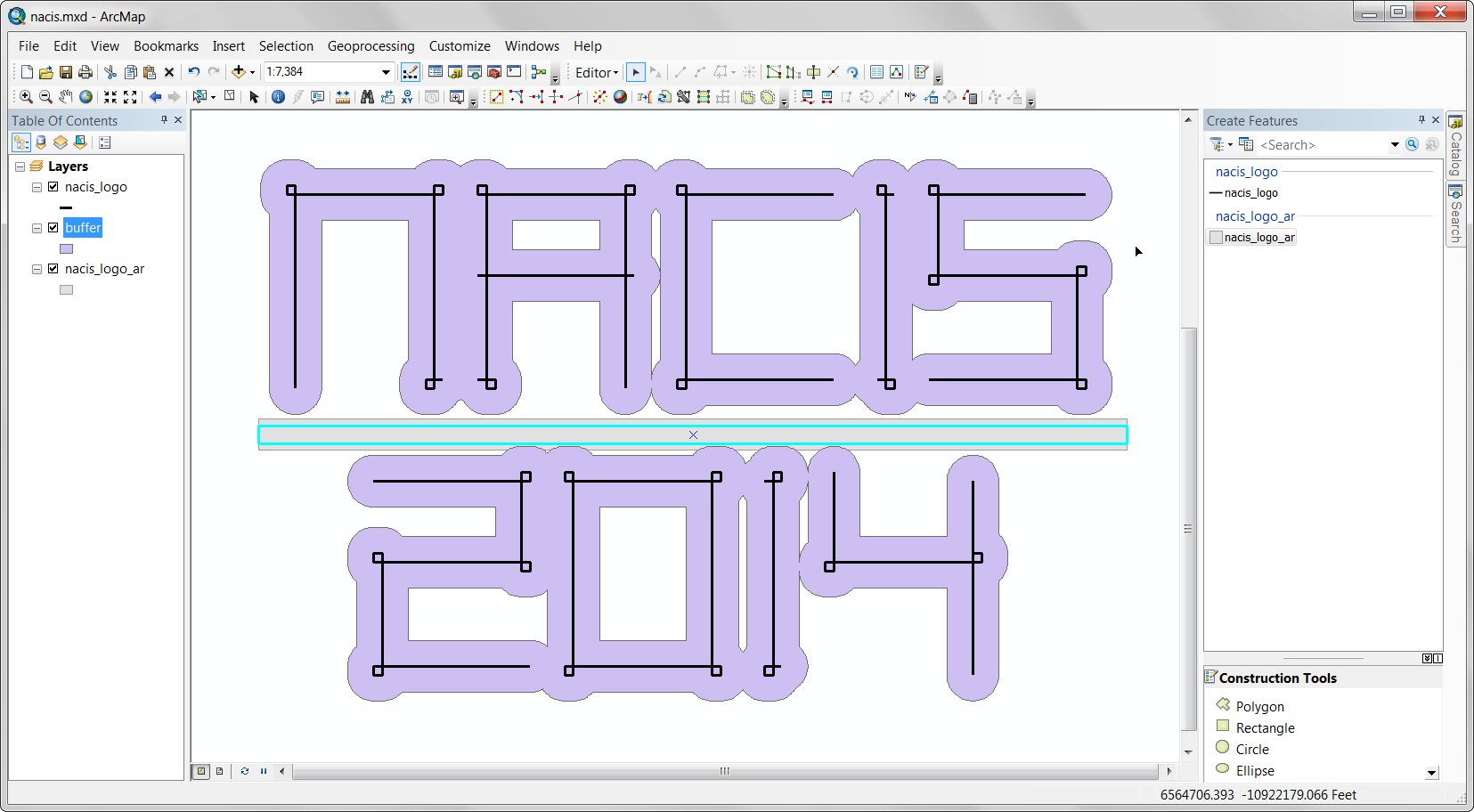
Task: Toggle visibility of nacis_logo_ar layer
Action: [53, 269]
